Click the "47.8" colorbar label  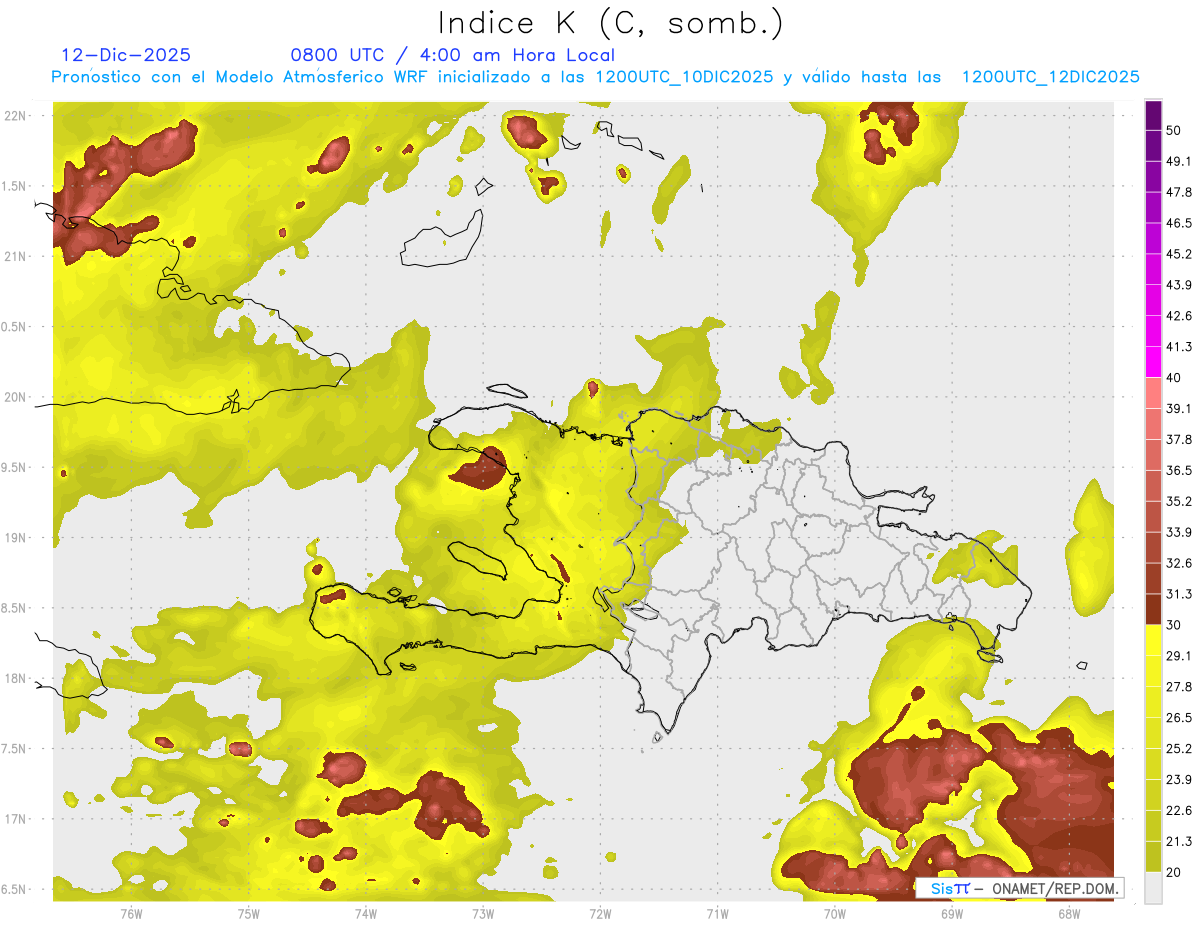pos(1179,192)
